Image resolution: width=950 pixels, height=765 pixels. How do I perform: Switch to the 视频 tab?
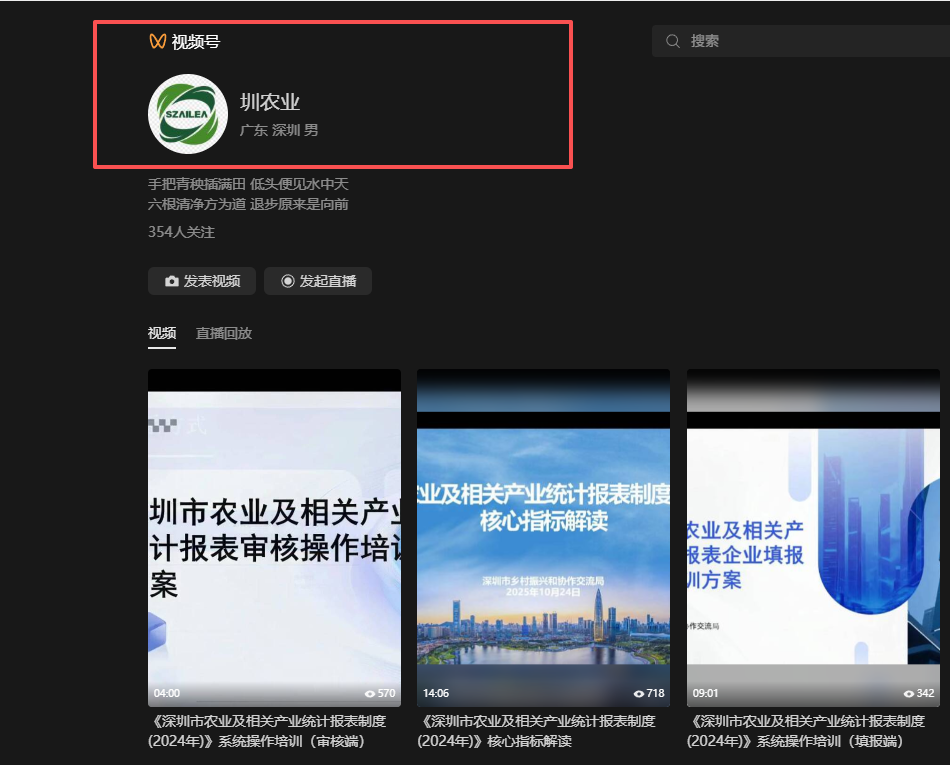pyautogui.click(x=162, y=333)
